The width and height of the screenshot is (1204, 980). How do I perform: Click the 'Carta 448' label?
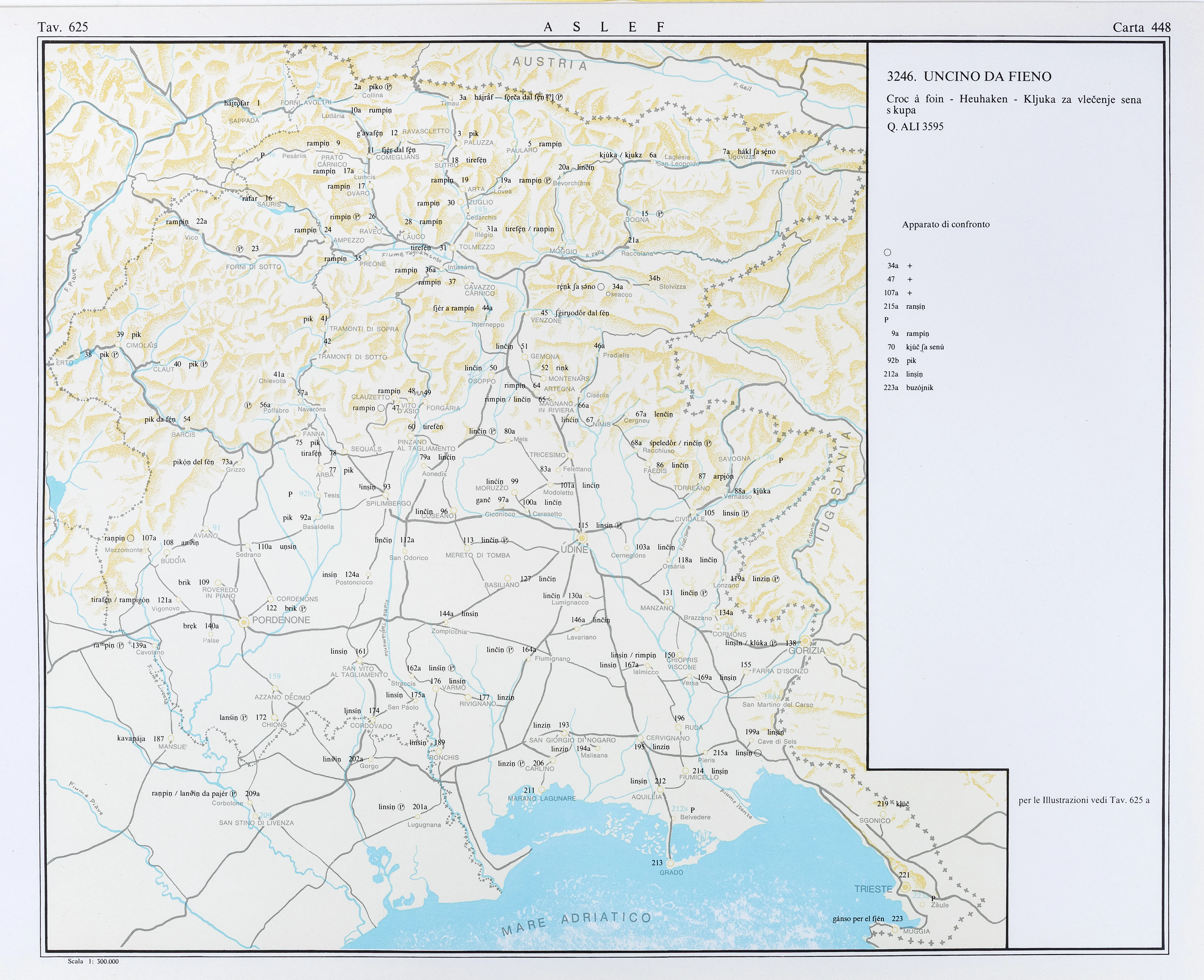(1141, 27)
